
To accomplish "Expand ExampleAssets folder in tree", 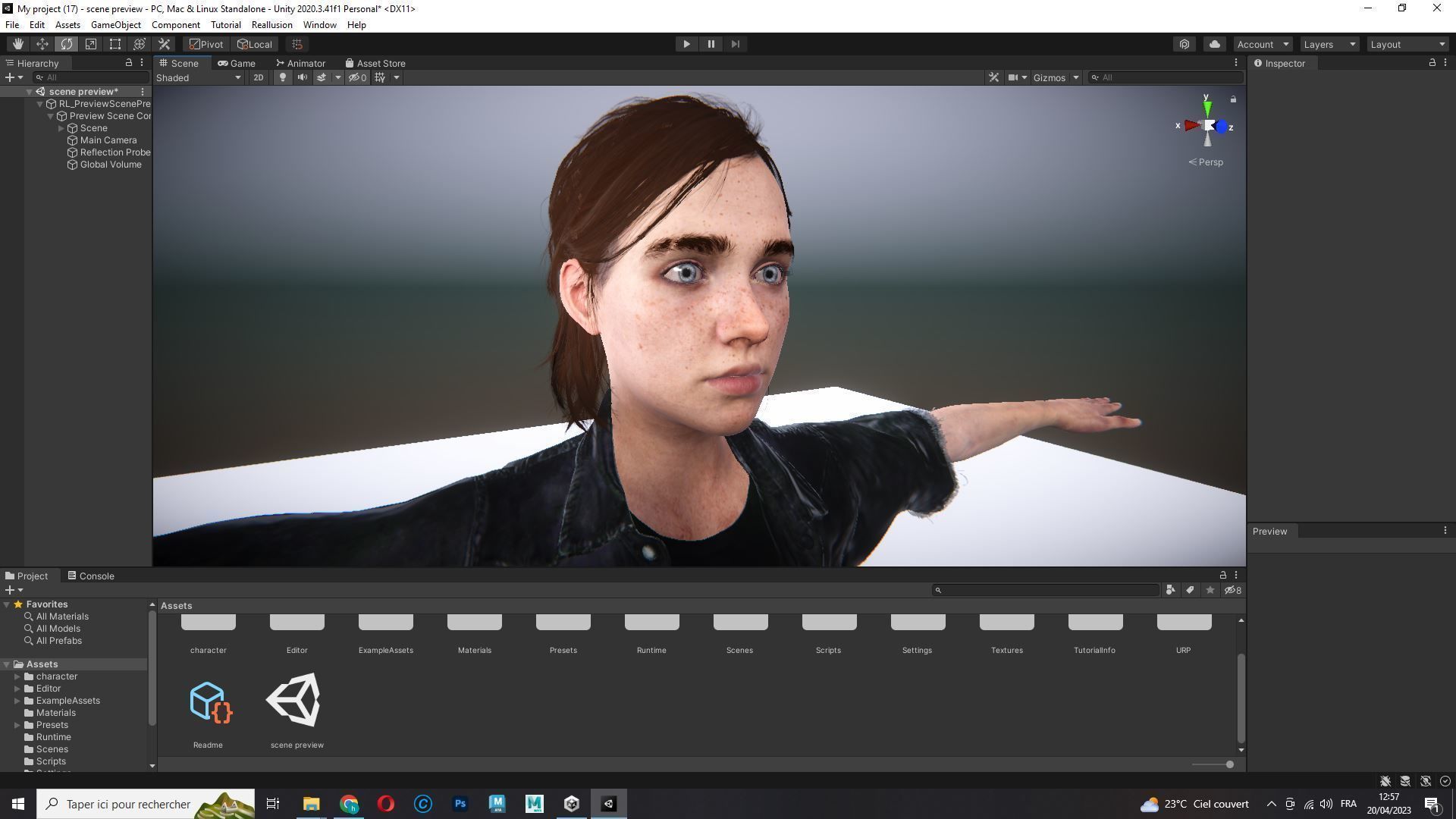I will [x=17, y=701].
